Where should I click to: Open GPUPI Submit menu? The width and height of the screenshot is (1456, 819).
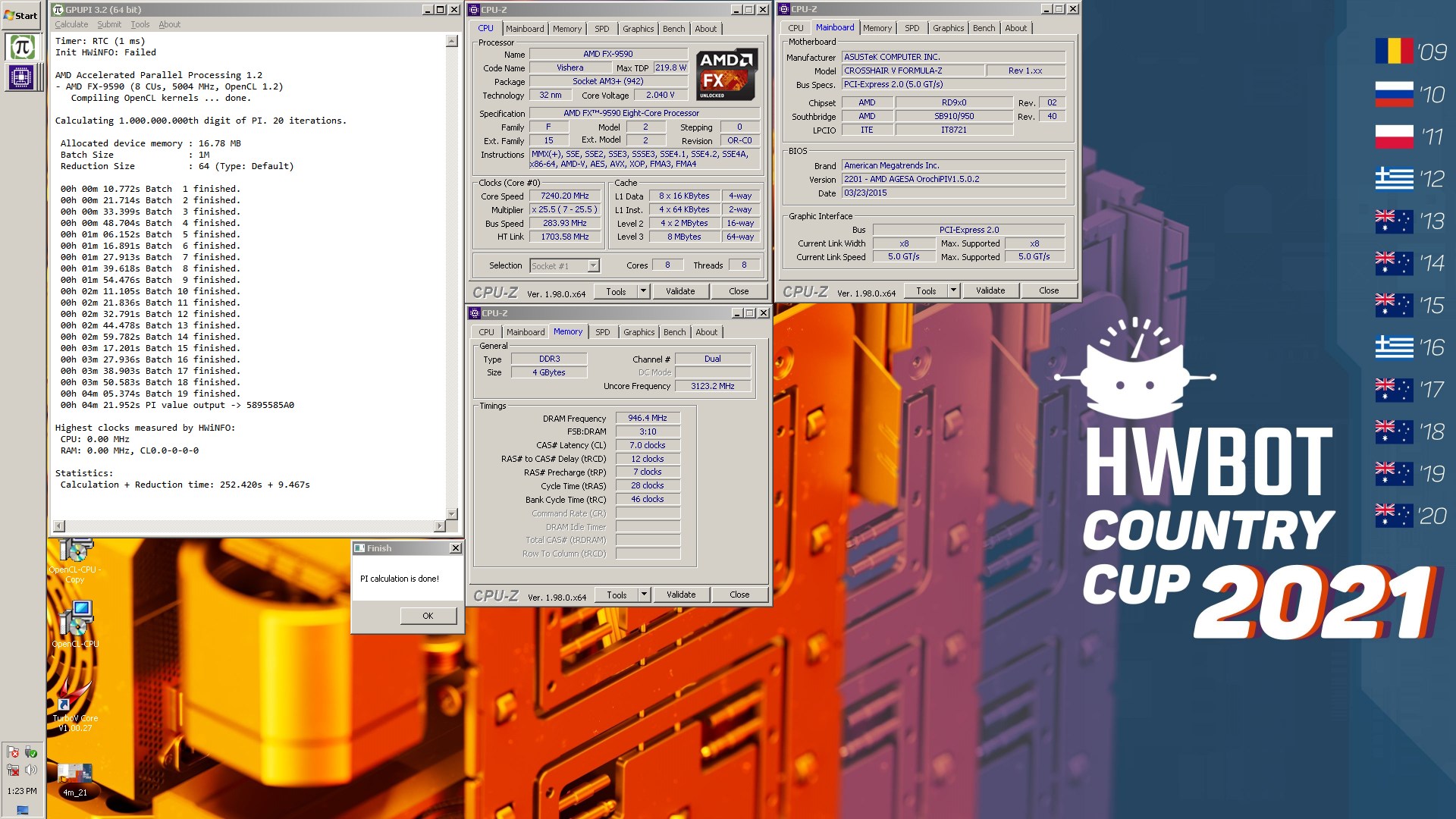tap(108, 24)
